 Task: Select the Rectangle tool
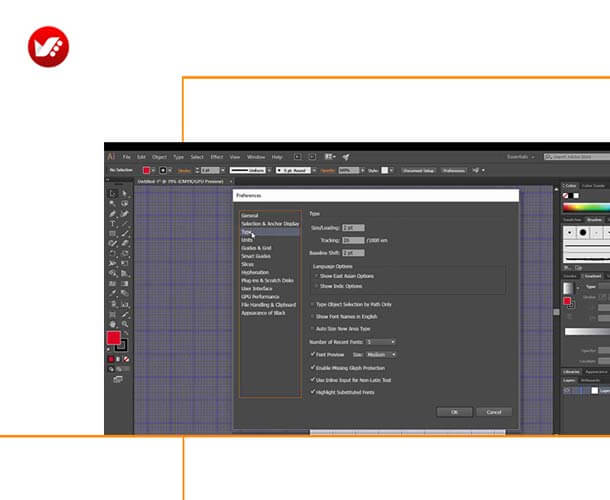pos(113,234)
